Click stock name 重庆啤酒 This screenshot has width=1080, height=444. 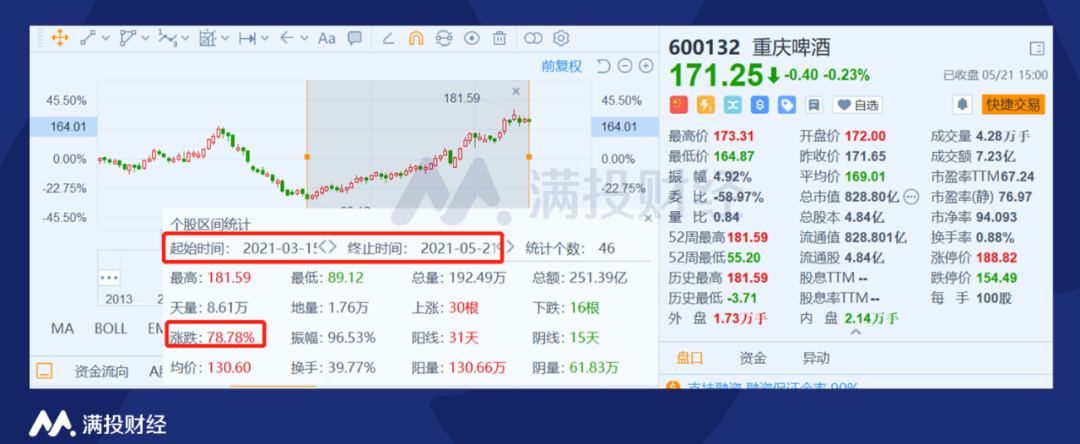pos(791,47)
